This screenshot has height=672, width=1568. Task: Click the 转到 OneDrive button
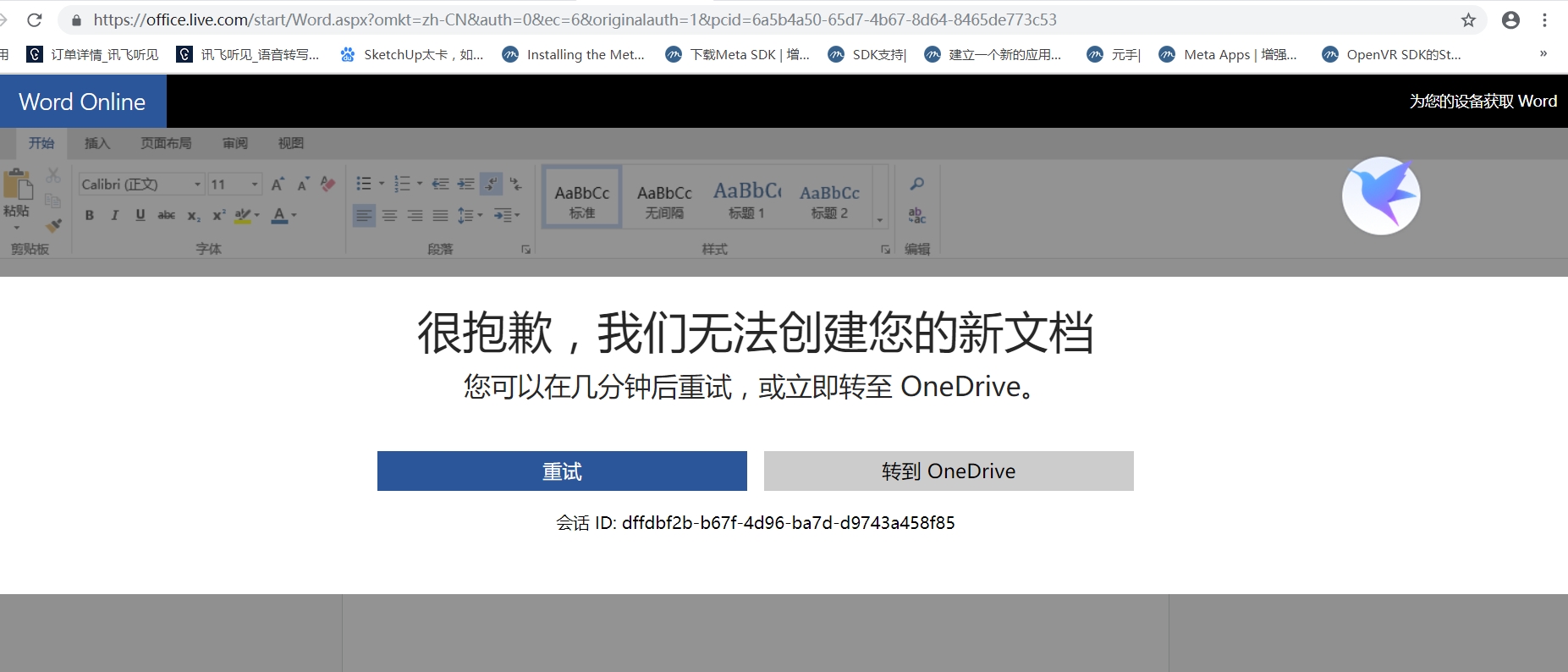949,471
